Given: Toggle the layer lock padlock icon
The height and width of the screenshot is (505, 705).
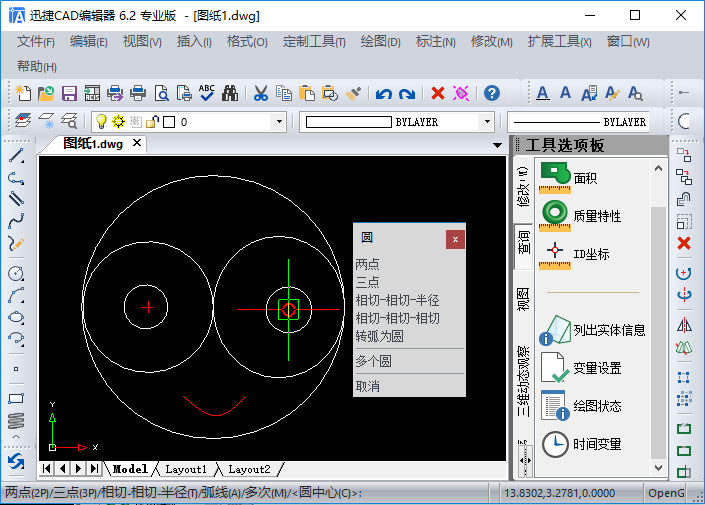Looking at the screenshot, I should pyautogui.click(x=152, y=121).
